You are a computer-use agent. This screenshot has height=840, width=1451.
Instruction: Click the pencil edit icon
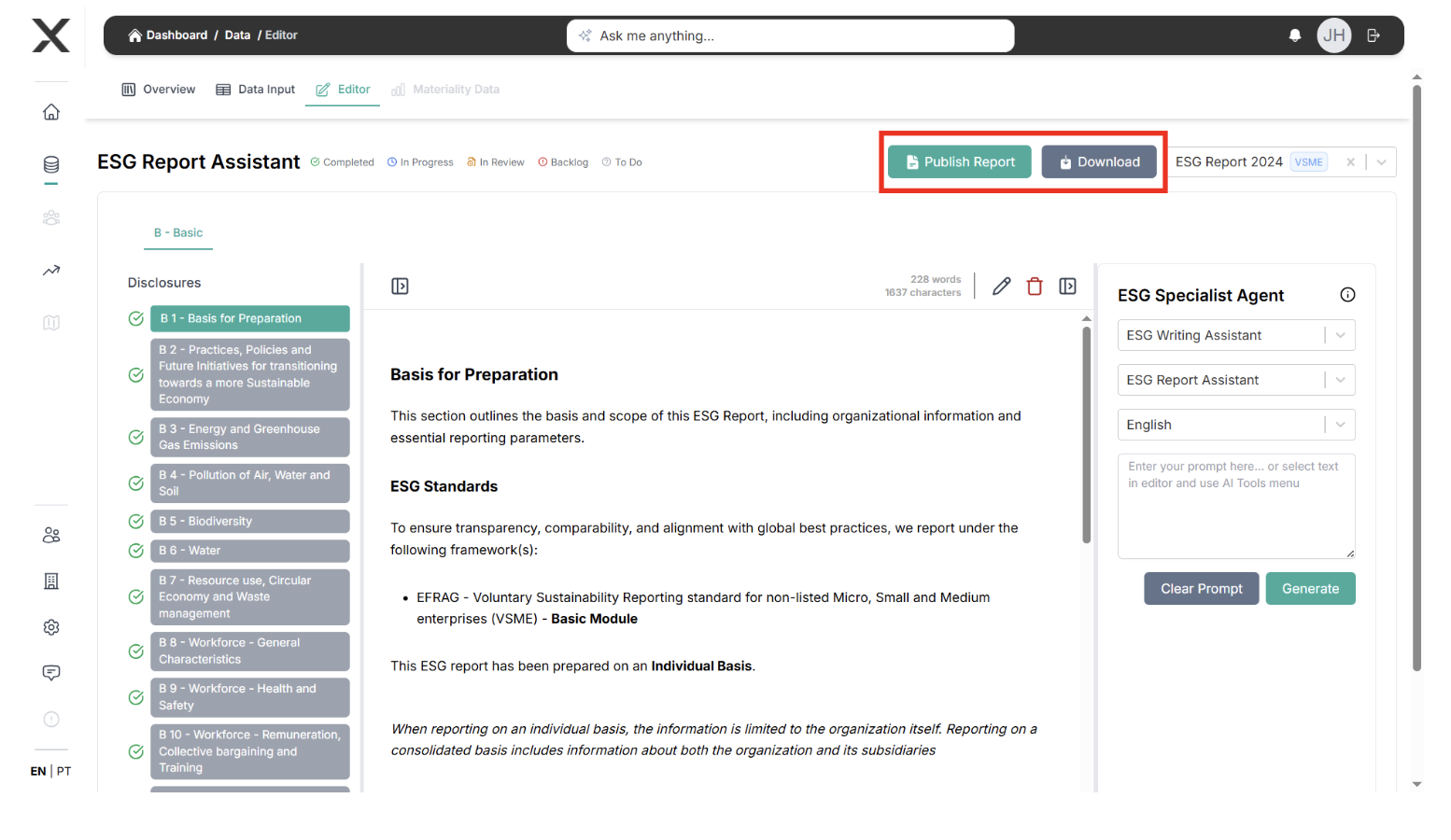click(x=1001, y=287)
